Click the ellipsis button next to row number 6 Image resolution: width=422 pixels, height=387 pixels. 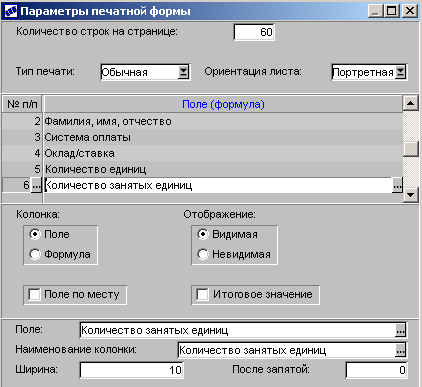[36, 185]
